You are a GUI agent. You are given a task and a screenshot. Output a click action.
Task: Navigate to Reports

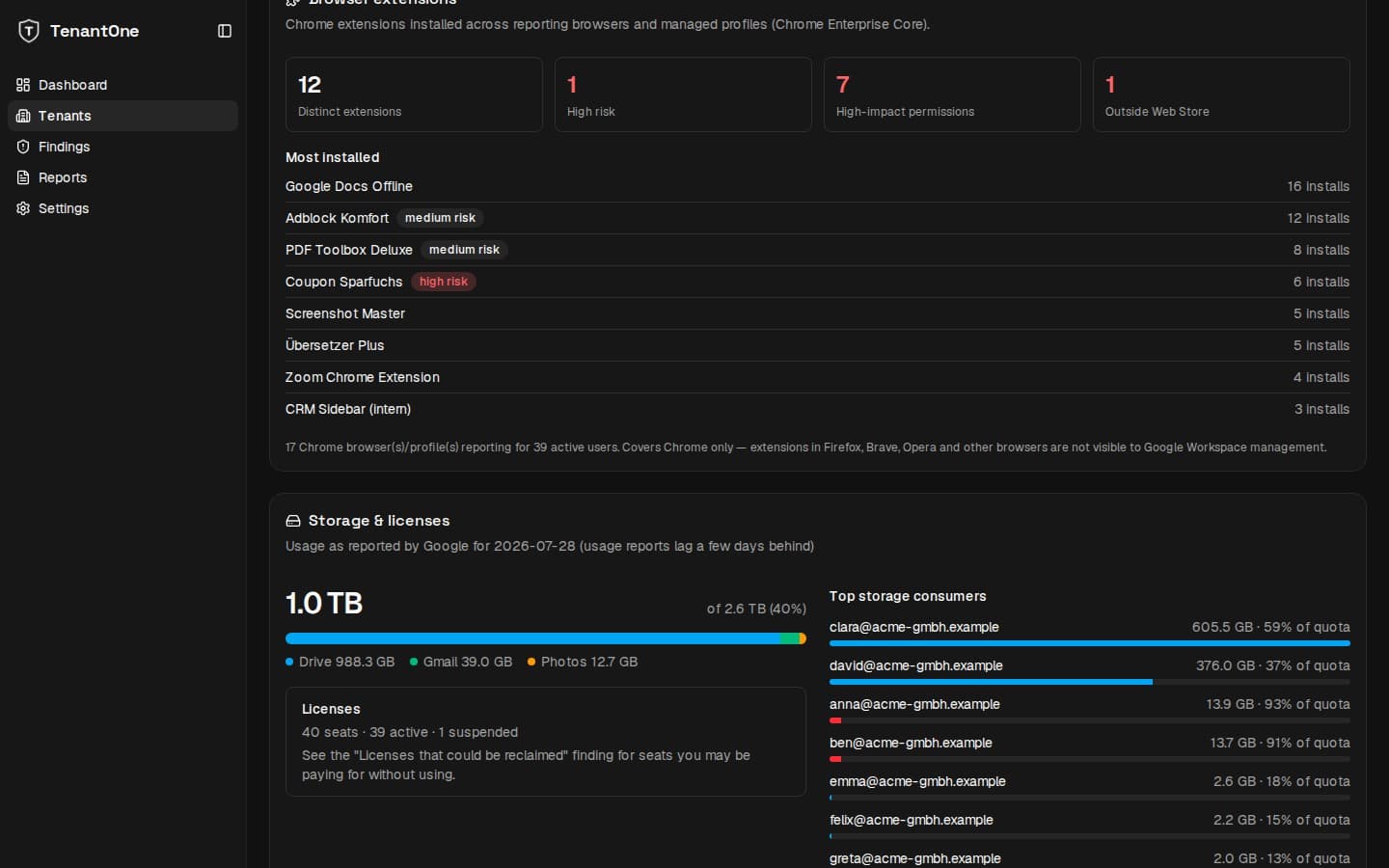pos(123,177)
